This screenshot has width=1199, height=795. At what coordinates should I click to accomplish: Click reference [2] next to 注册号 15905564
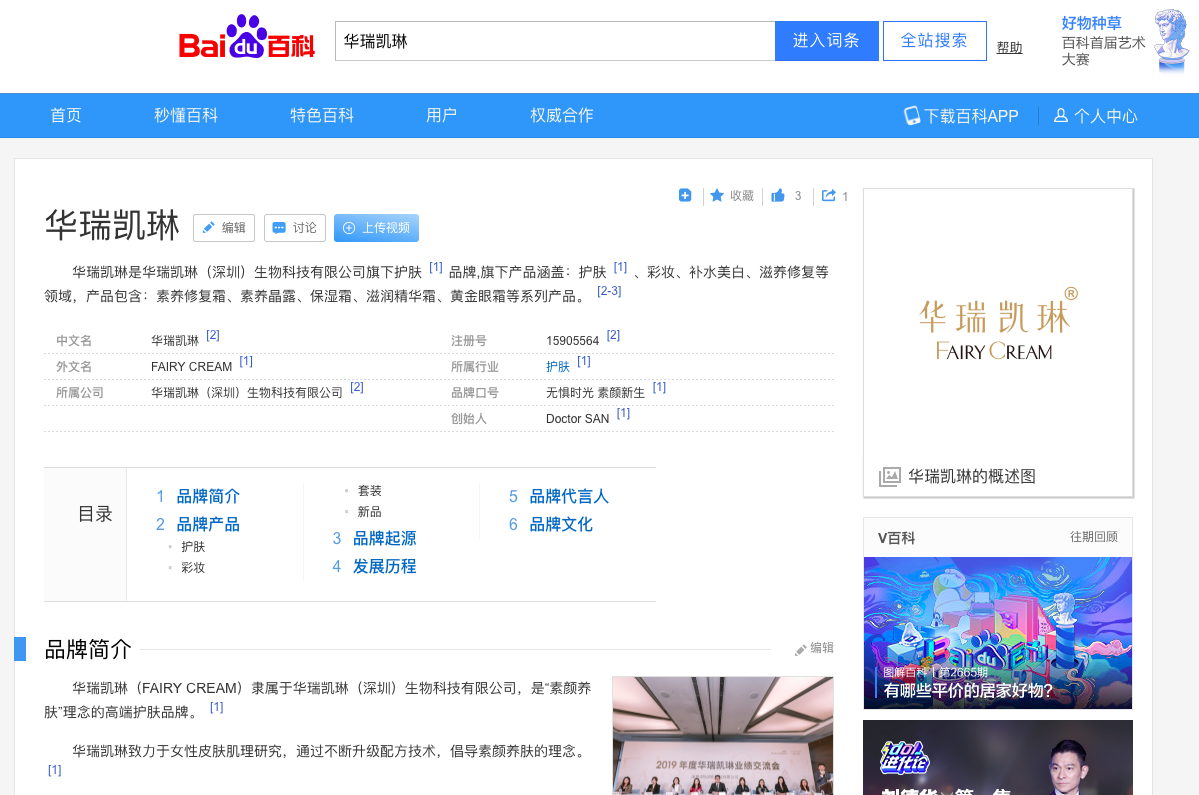point(613,336)
